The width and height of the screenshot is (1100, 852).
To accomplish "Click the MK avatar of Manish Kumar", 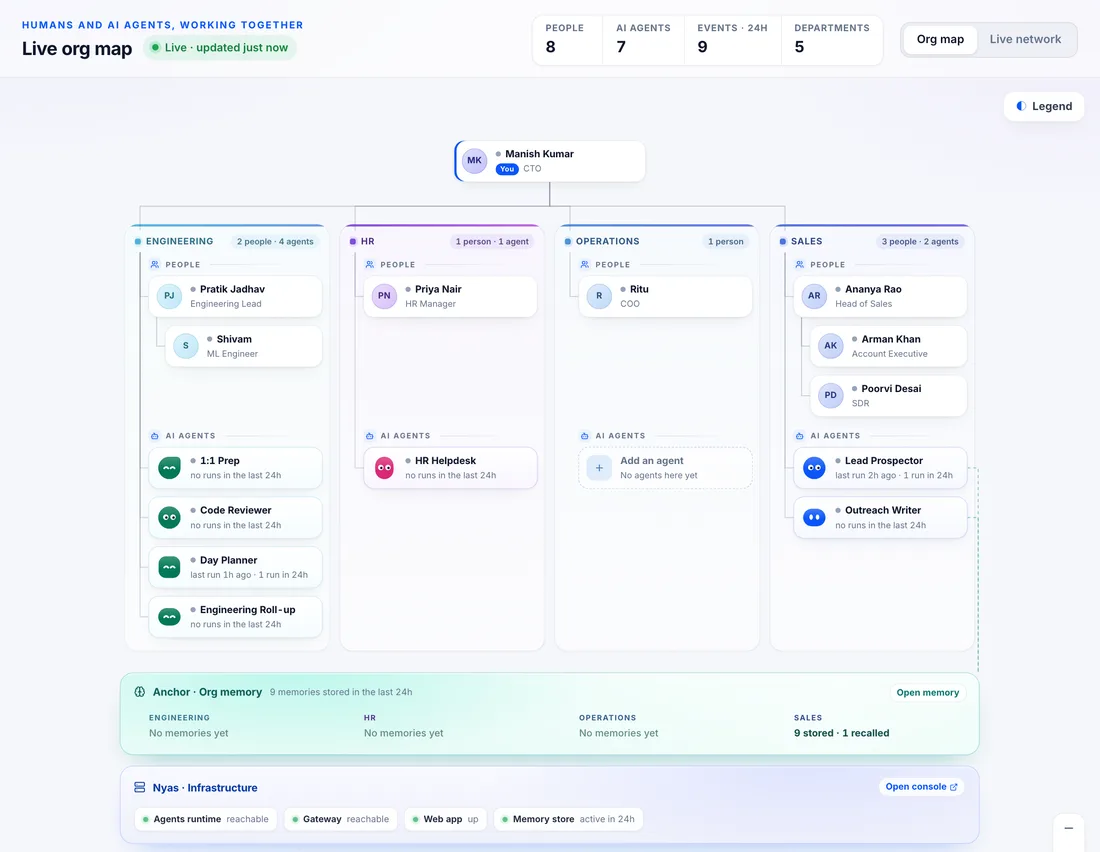I will click(474, 161).
